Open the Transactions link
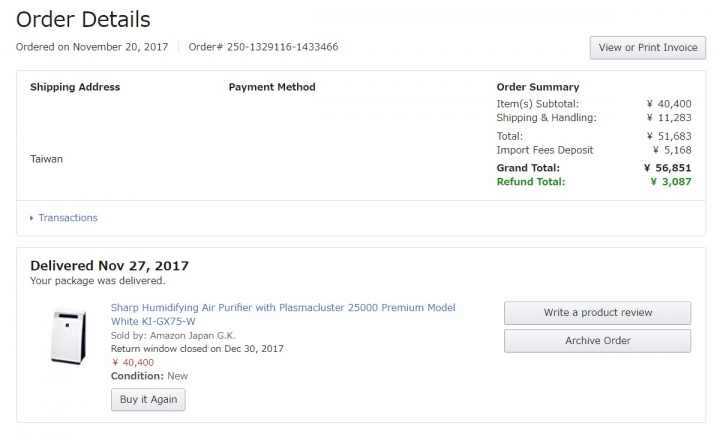 (x=67, y=218)
